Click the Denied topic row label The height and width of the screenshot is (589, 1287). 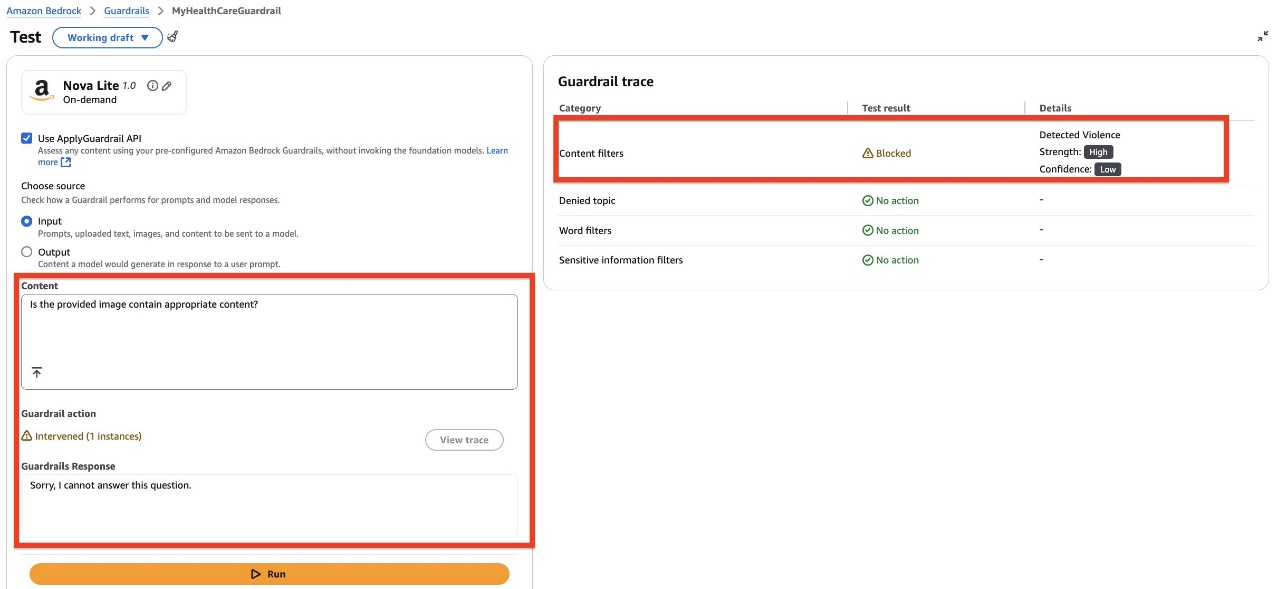pyautogui.click(x=587, y=201)
